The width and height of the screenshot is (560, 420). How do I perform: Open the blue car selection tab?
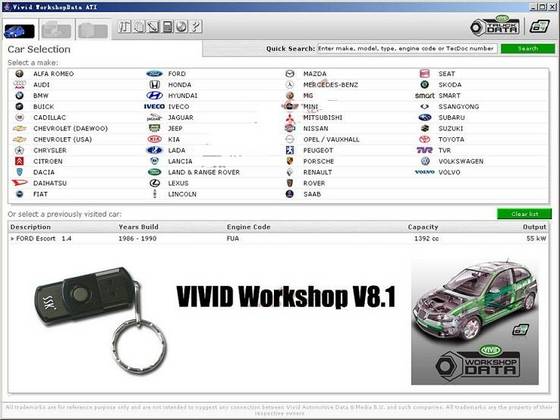click(19, 31)
